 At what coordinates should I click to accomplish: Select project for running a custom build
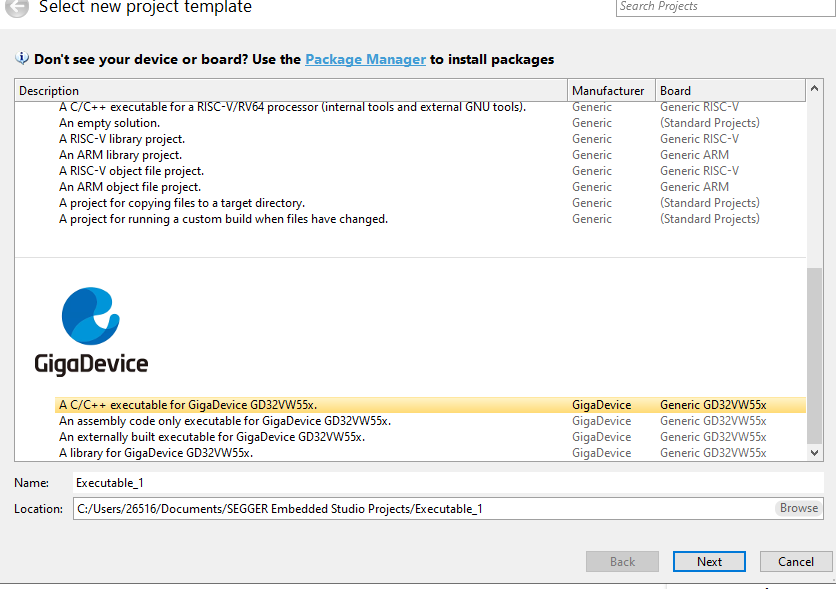tap(430, 219)
